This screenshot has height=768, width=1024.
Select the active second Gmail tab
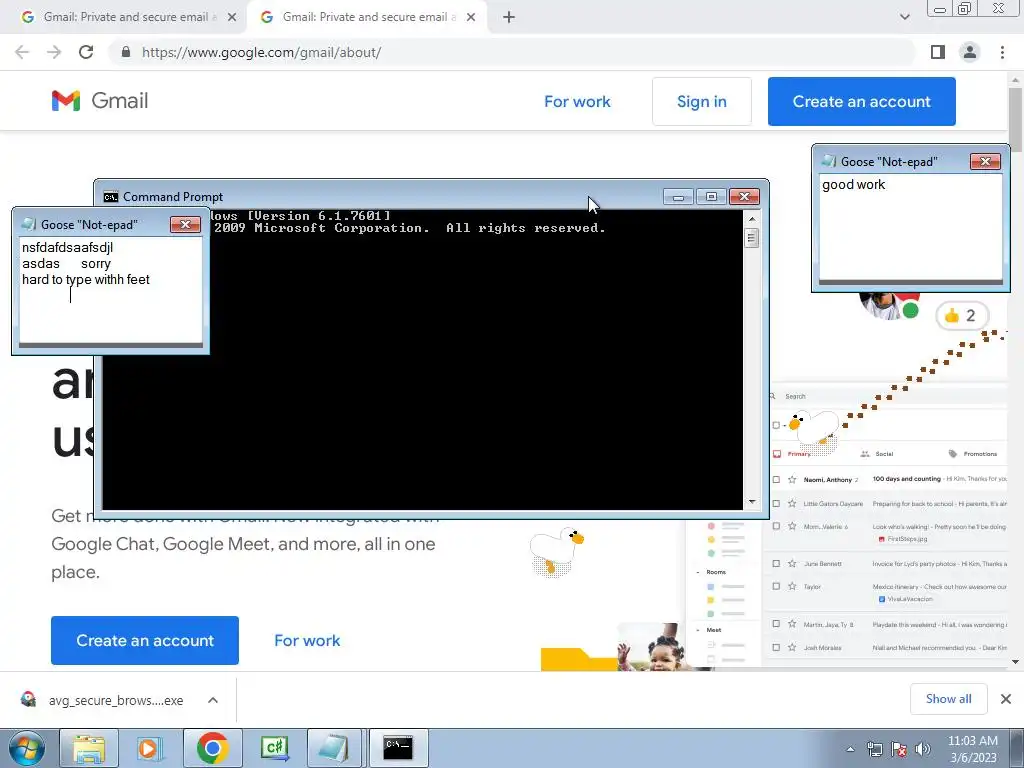click(369, 18)
